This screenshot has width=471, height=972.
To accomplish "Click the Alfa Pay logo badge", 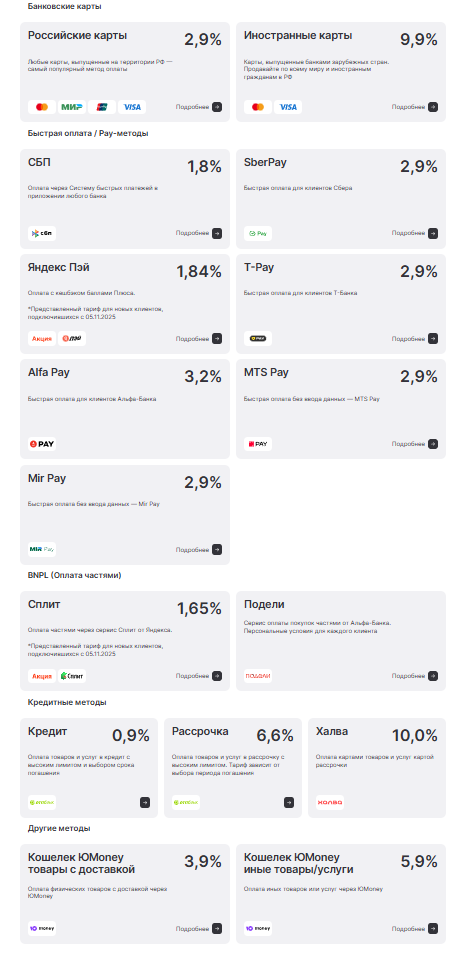I will (42, 444).
